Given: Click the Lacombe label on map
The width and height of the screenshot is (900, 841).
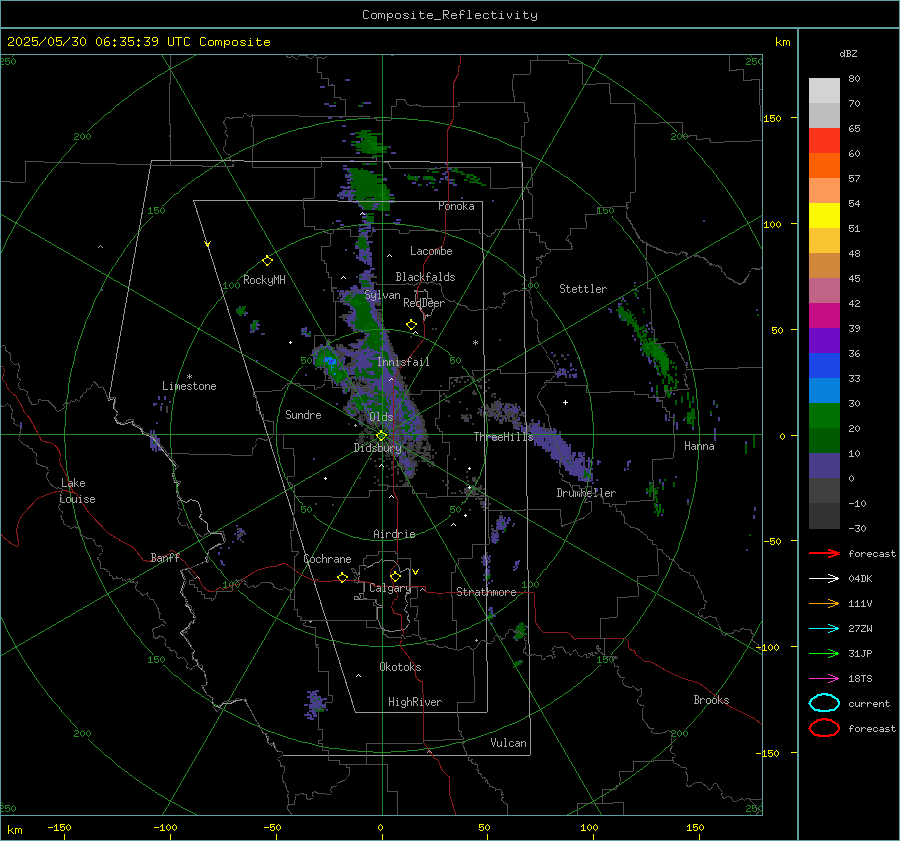Looking at the screenshot, I should pos(431,251).
